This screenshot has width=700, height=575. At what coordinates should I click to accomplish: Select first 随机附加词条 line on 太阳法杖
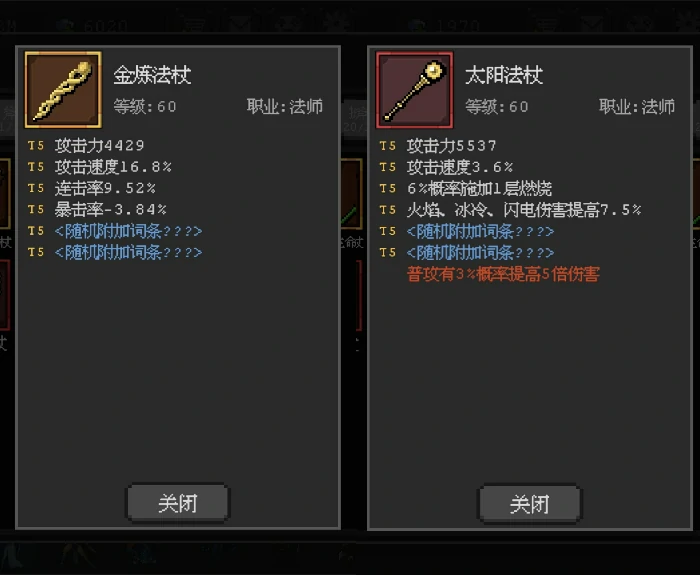(480, 231)
